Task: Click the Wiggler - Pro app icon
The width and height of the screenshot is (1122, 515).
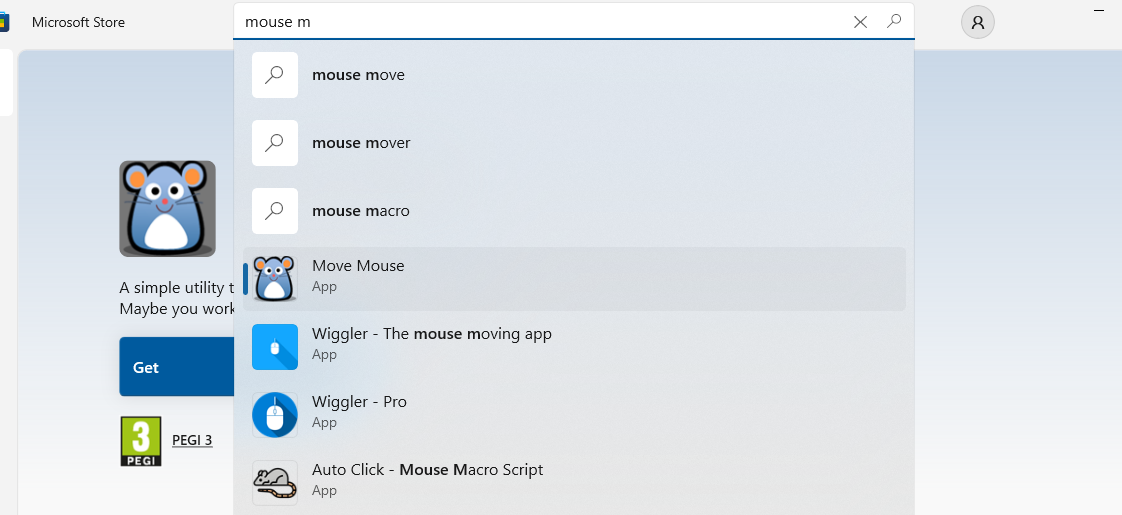Action: point(275,415)
